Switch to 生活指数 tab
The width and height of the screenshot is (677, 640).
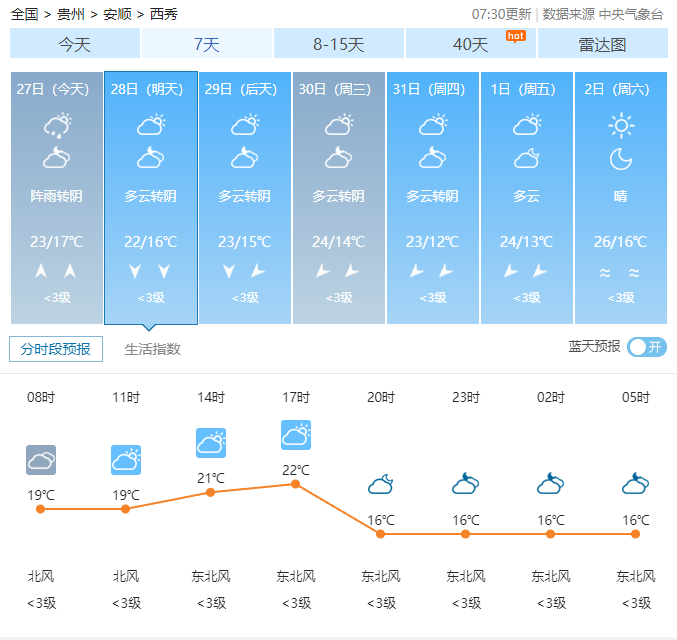pos(152,349)
